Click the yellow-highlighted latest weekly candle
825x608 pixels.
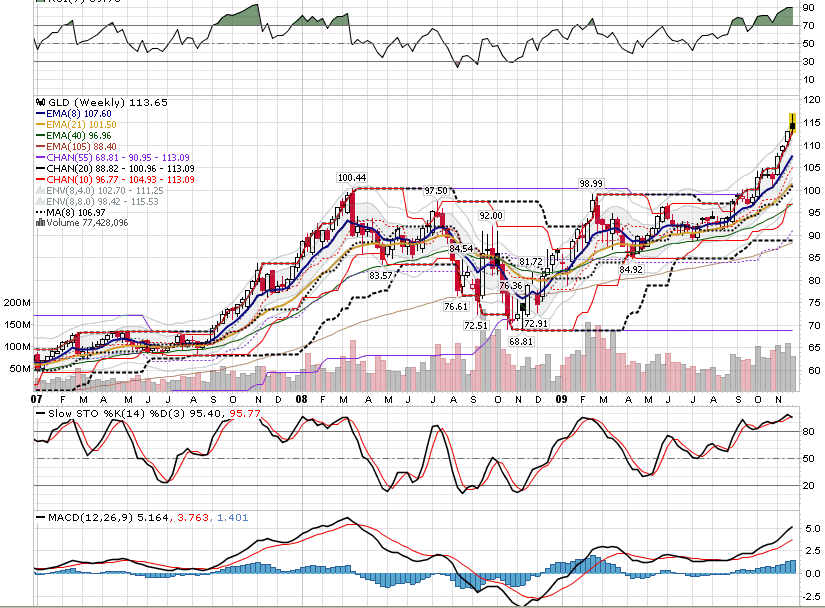[792, 123]
